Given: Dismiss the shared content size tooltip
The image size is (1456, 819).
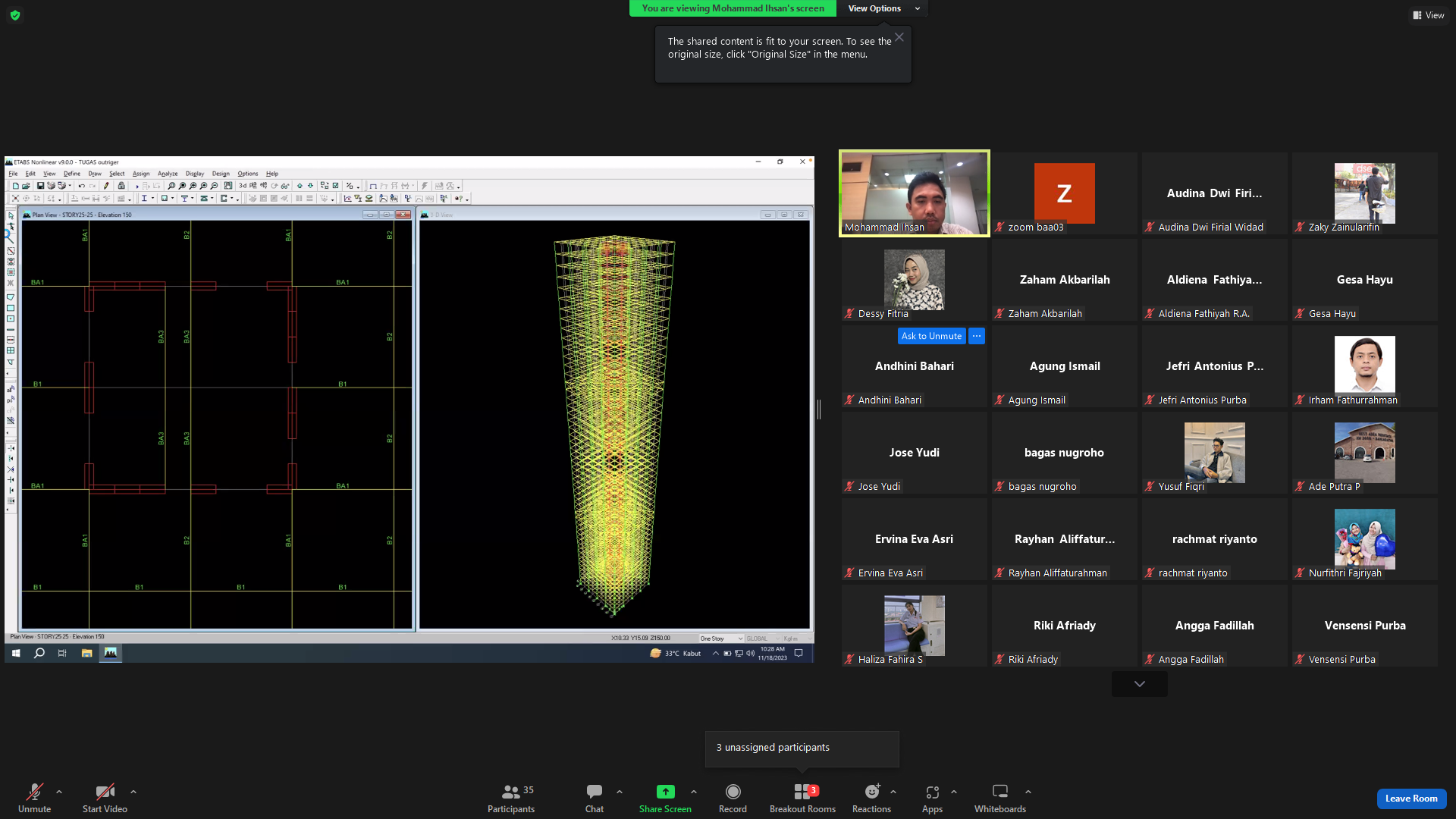Looking at the screenshot, I should pos(899,37).
